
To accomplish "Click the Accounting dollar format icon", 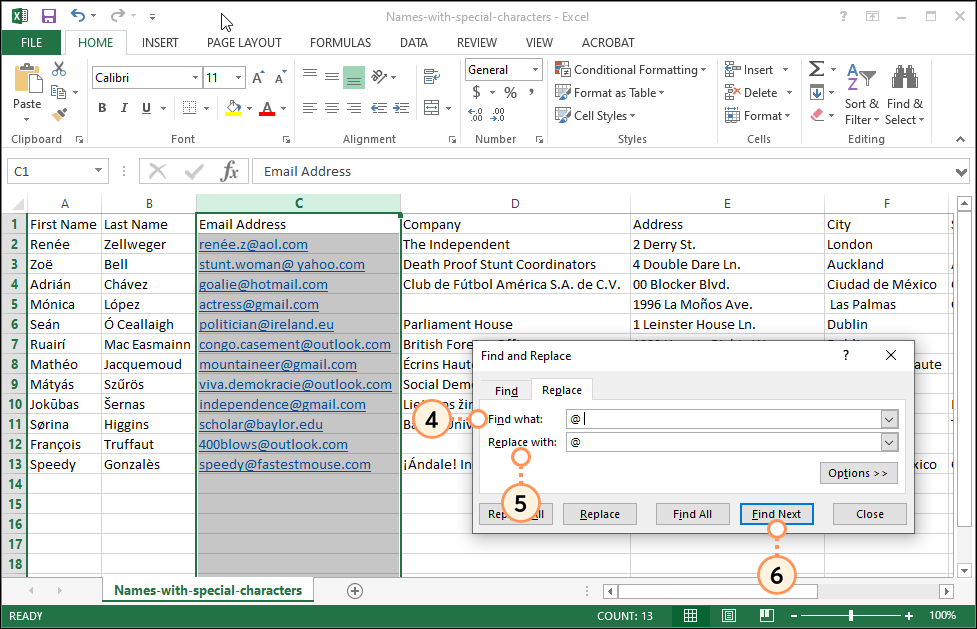I will tap(476, 93).
